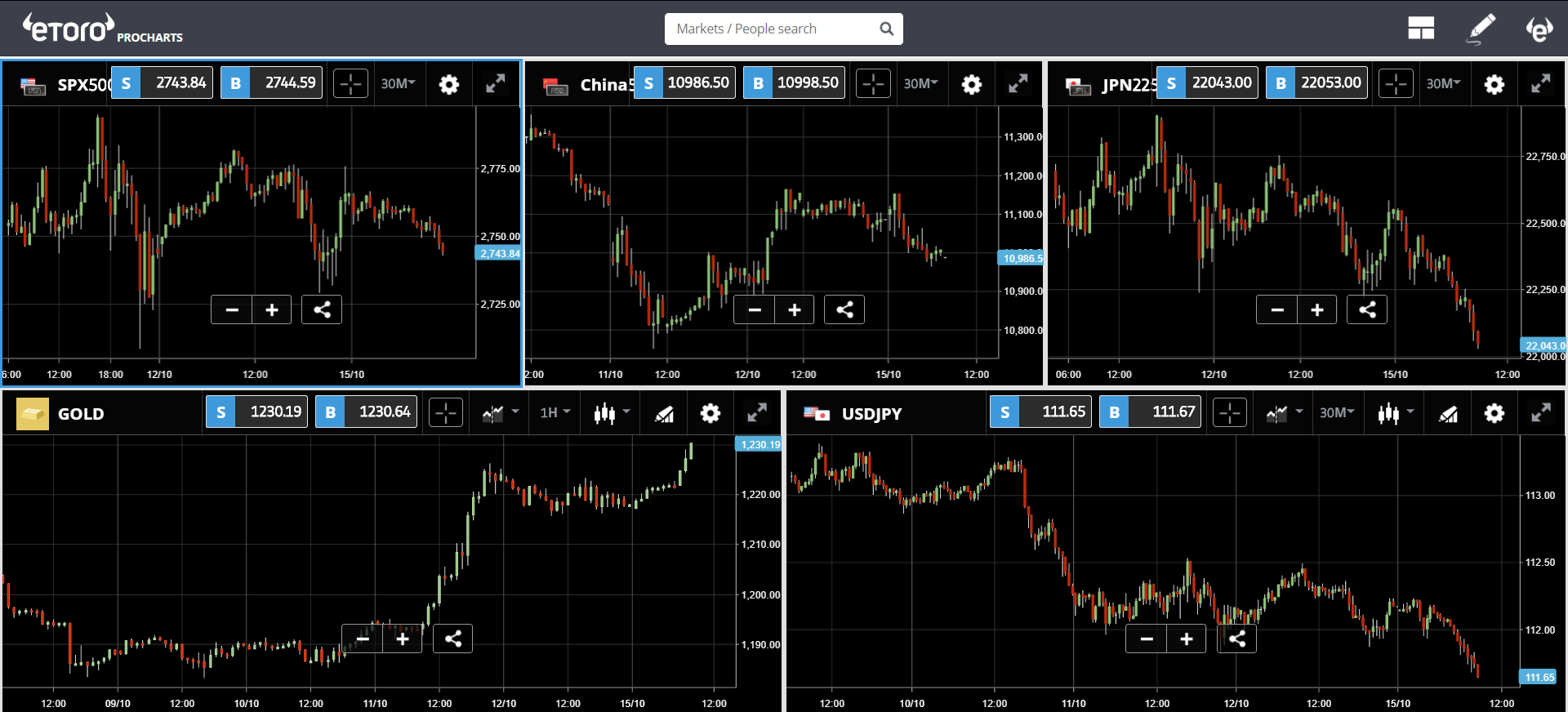Click SPX500 current price label 2,743.84
Image resolution: width=1568 pixels, height=712 pixels.
[498, 253]
